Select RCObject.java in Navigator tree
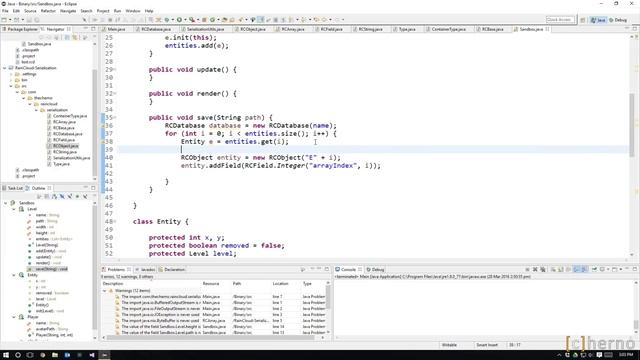The image size is (640, 360). [65, 146]
